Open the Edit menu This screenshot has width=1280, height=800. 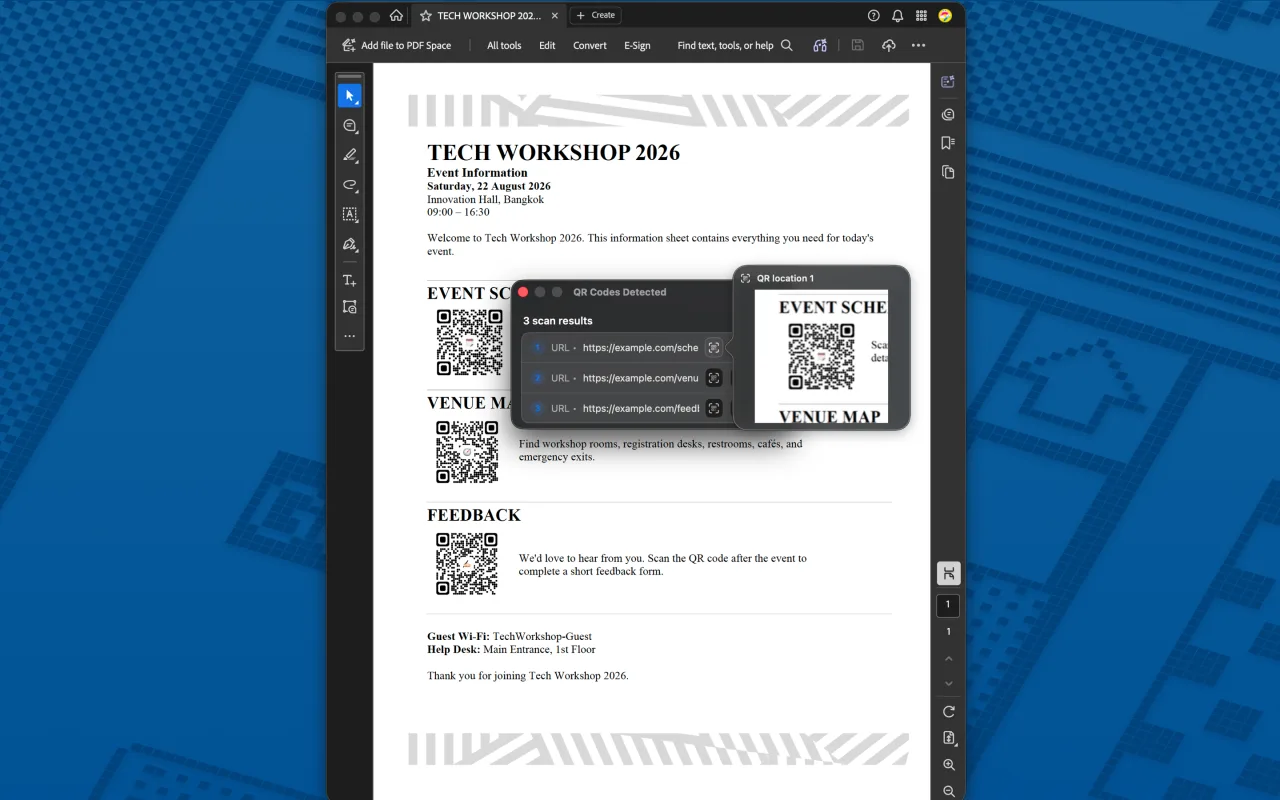point(547,45)
